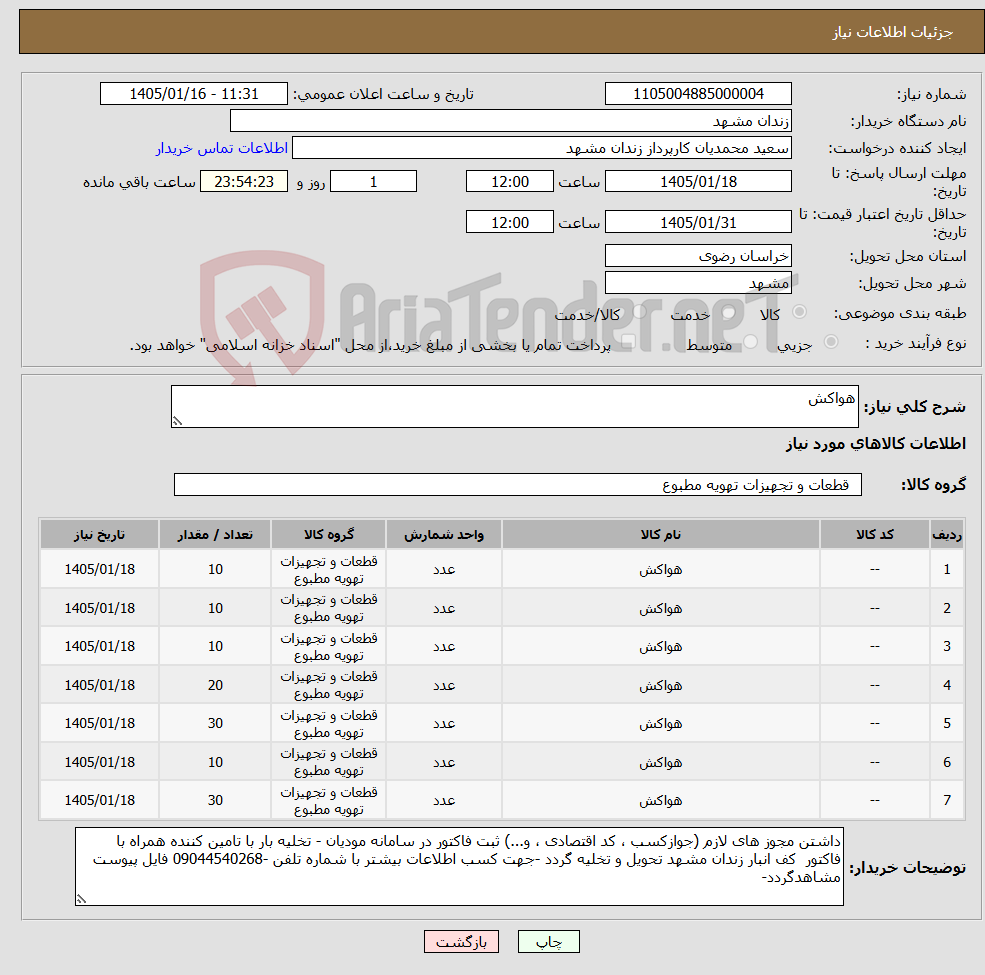The image size is (985, 975).
Task: Choose the متوسط purchase type radio
Action: click(751, 342)
